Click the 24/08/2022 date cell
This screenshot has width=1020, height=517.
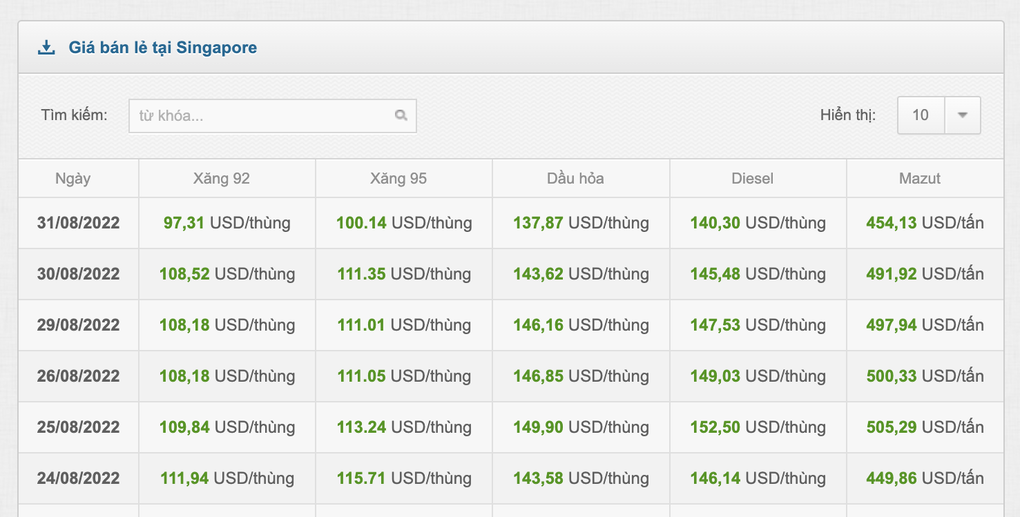[x=79, y=478]
